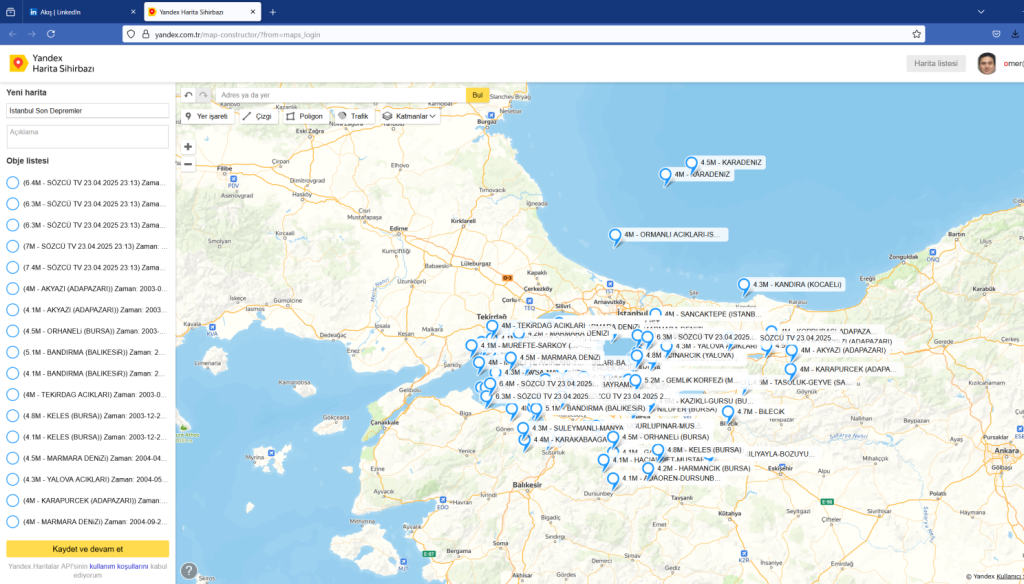The height and width of the screenshot is (584, 1024).
Task: Open the browser downloads icon
Action: tap(1016, 34)
